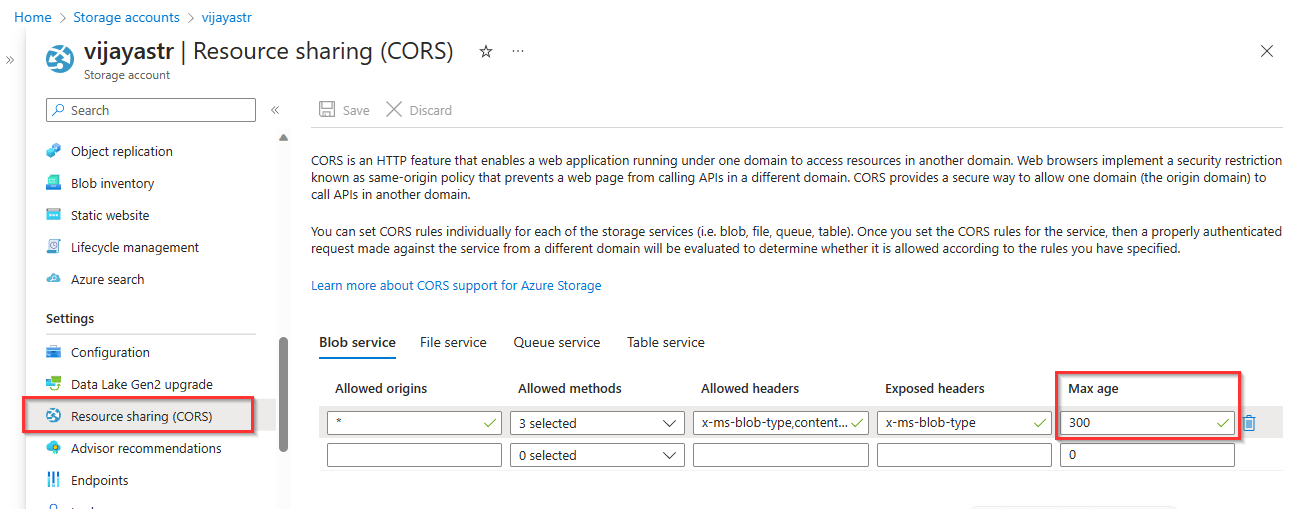Viewport: 1298px width, 509px height.
Task: Collapse the sidebar with double chevron
Action: (275, 110)
